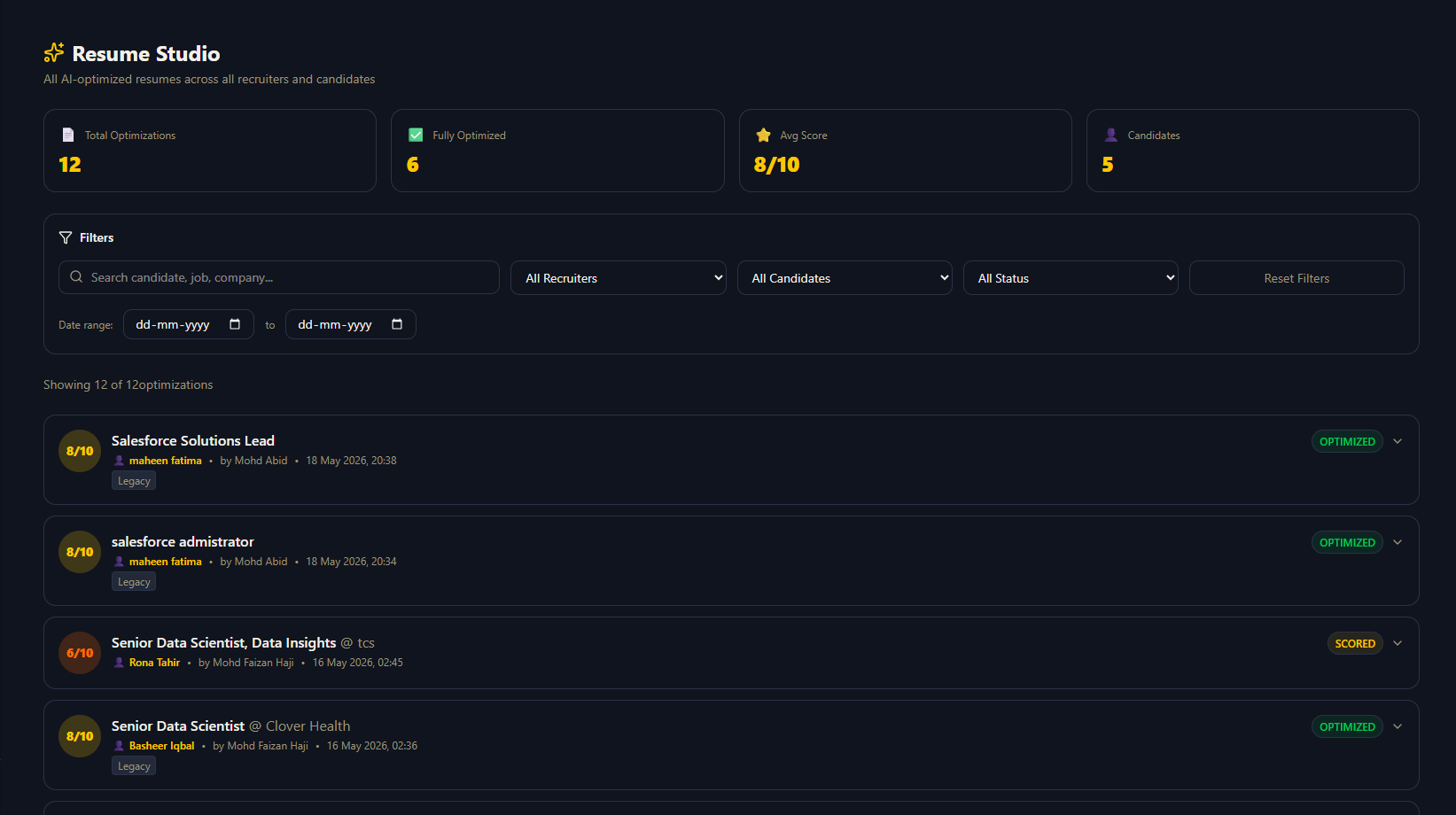Image resolution: width=1456 pixels, height=815 pixels.
Task: Click the SCORED status badge
Action: (1355, 643)
